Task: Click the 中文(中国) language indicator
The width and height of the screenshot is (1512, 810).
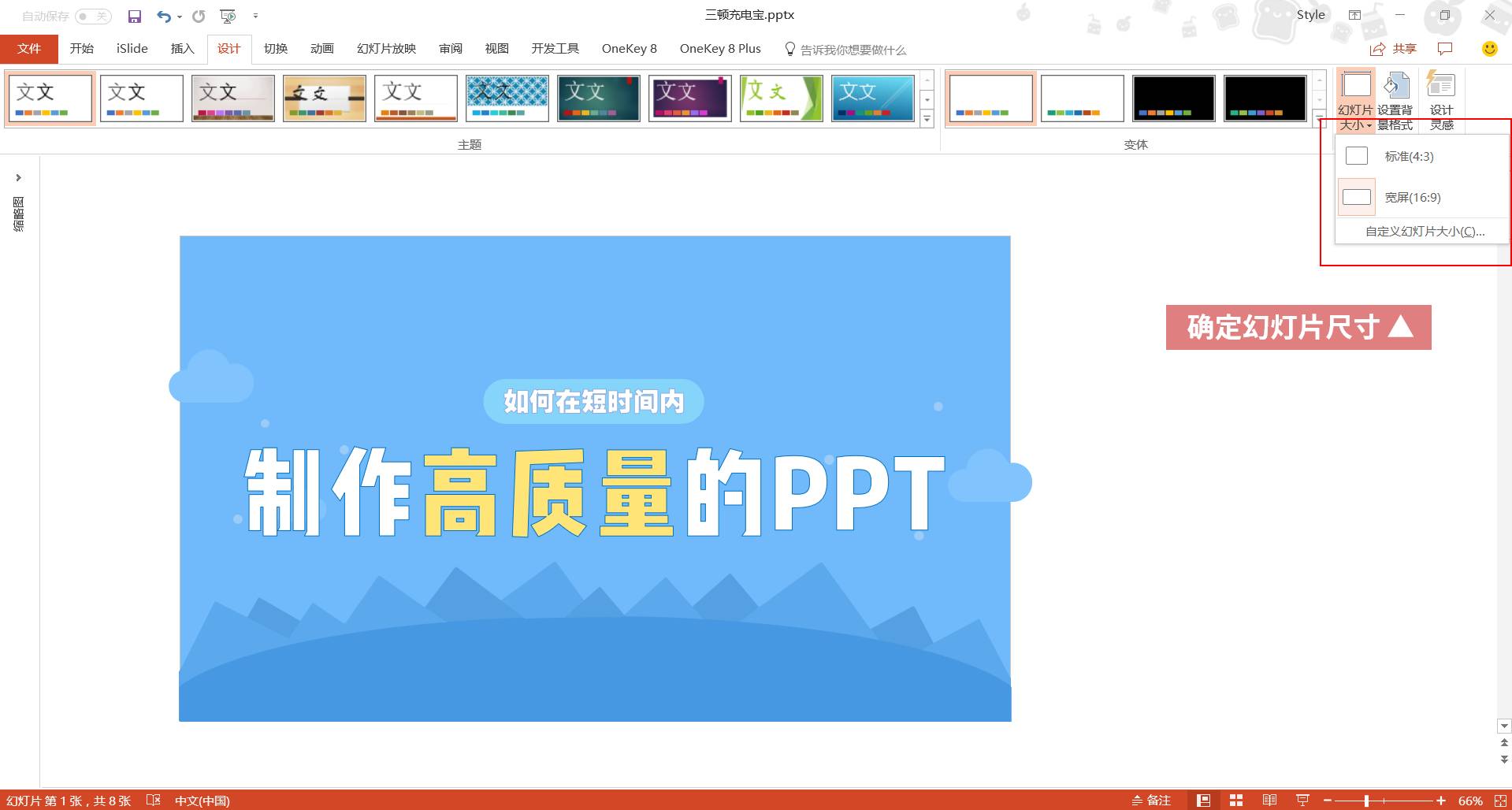Action: pyautogui.click(x=202, y=801)
